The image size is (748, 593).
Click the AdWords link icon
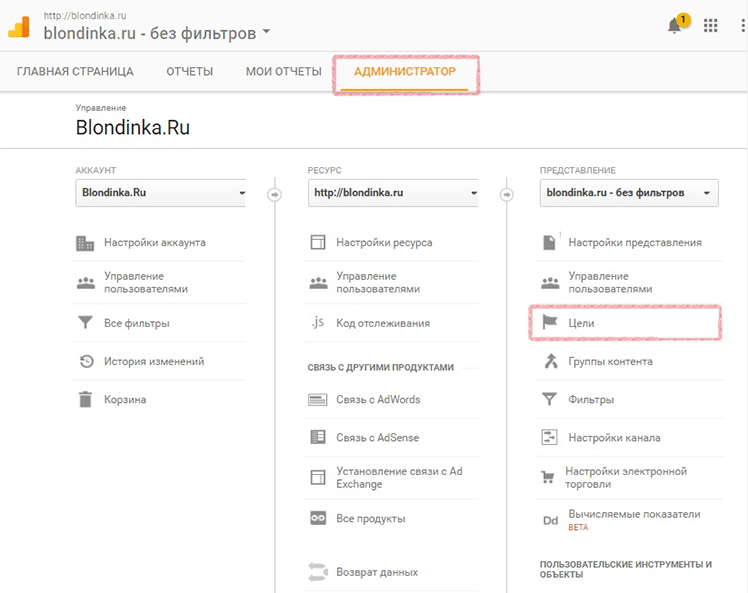(x=318, y=399)
